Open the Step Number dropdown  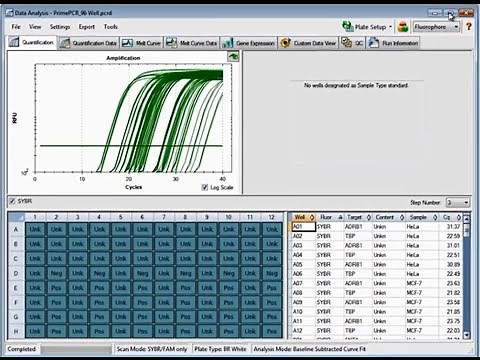[458, 202]
